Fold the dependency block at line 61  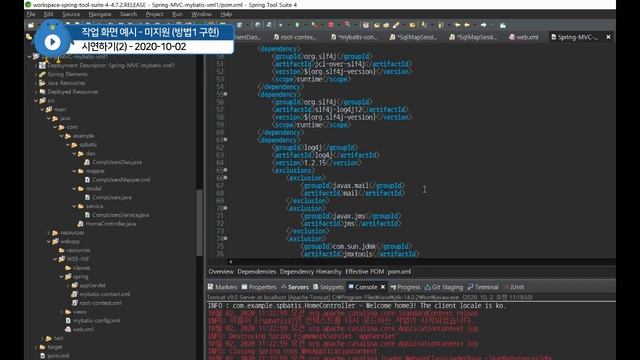(x=226, y=140)
